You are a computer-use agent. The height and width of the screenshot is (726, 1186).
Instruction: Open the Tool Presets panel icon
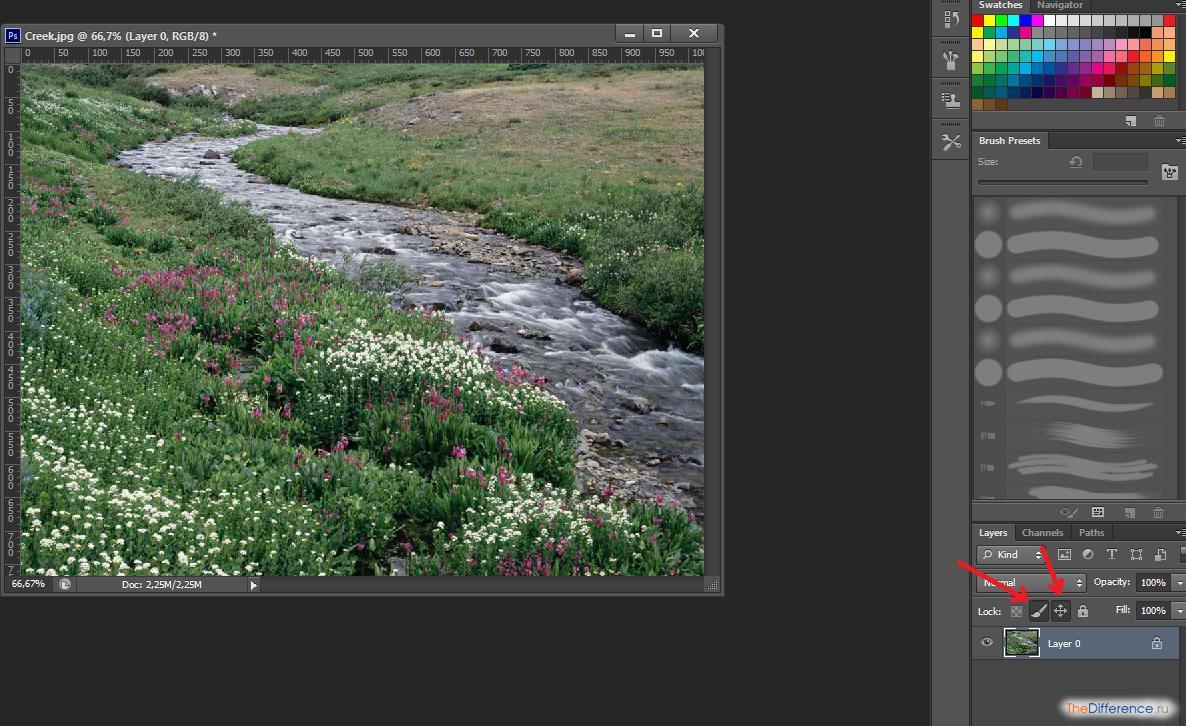951,142
